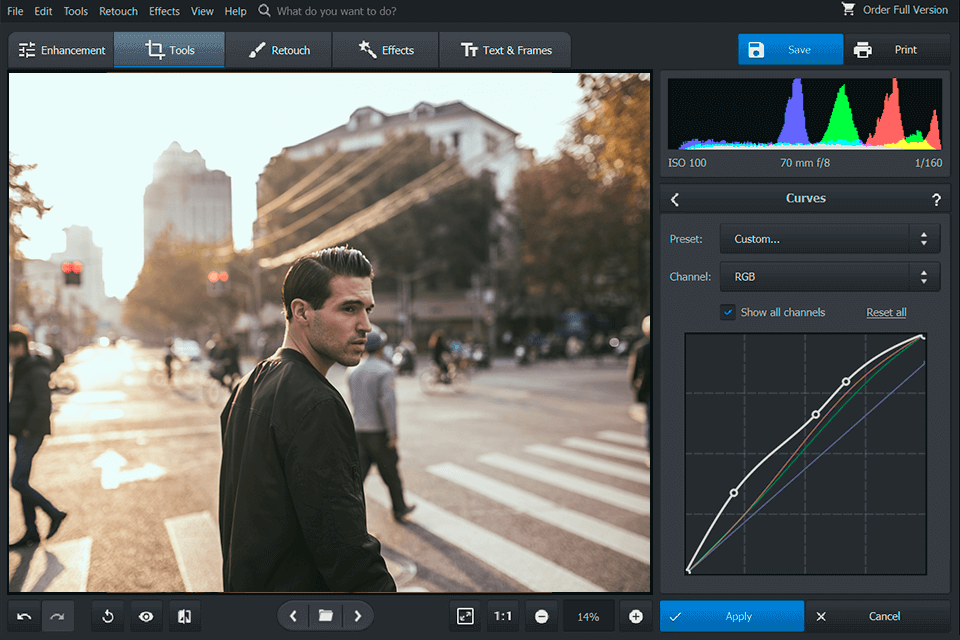The width and height of the screenshot is (960, 640).
Task: Zoom in with the plus button
Action: 635,617
